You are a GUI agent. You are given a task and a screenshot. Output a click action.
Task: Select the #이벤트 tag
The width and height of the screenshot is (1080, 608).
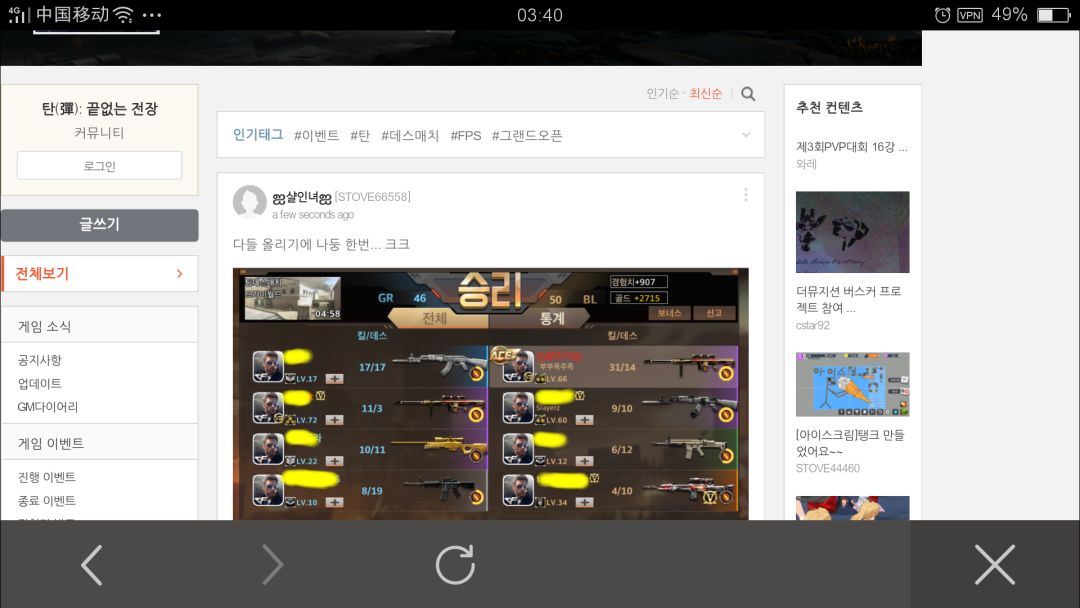316,136
